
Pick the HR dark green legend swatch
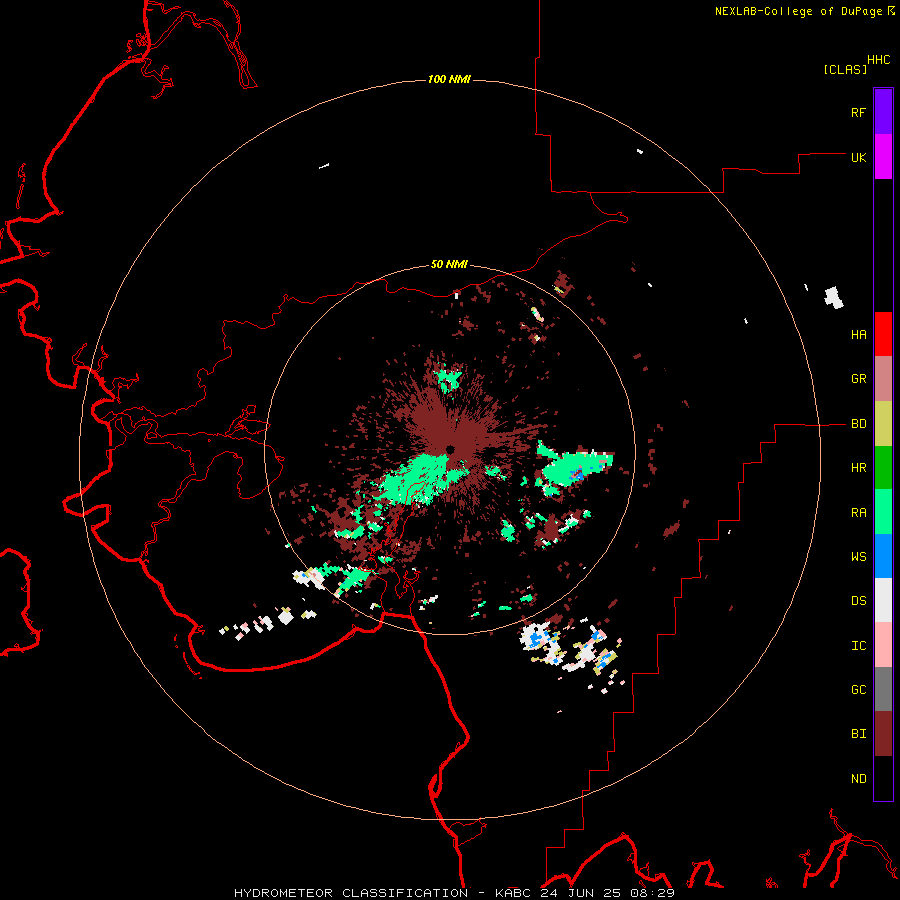click(883, 468)
